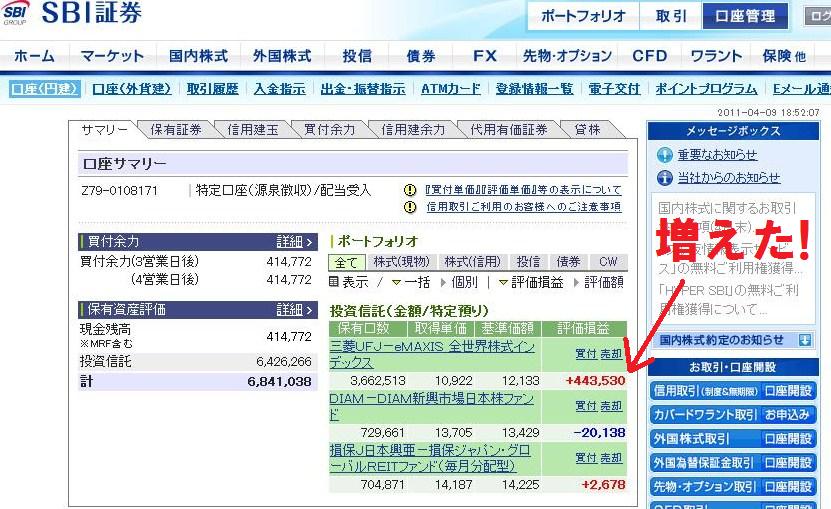Select 口座(円建) sub-navigation item
The width and height of the screenshot is (831, 509).
tap(45, 89)
